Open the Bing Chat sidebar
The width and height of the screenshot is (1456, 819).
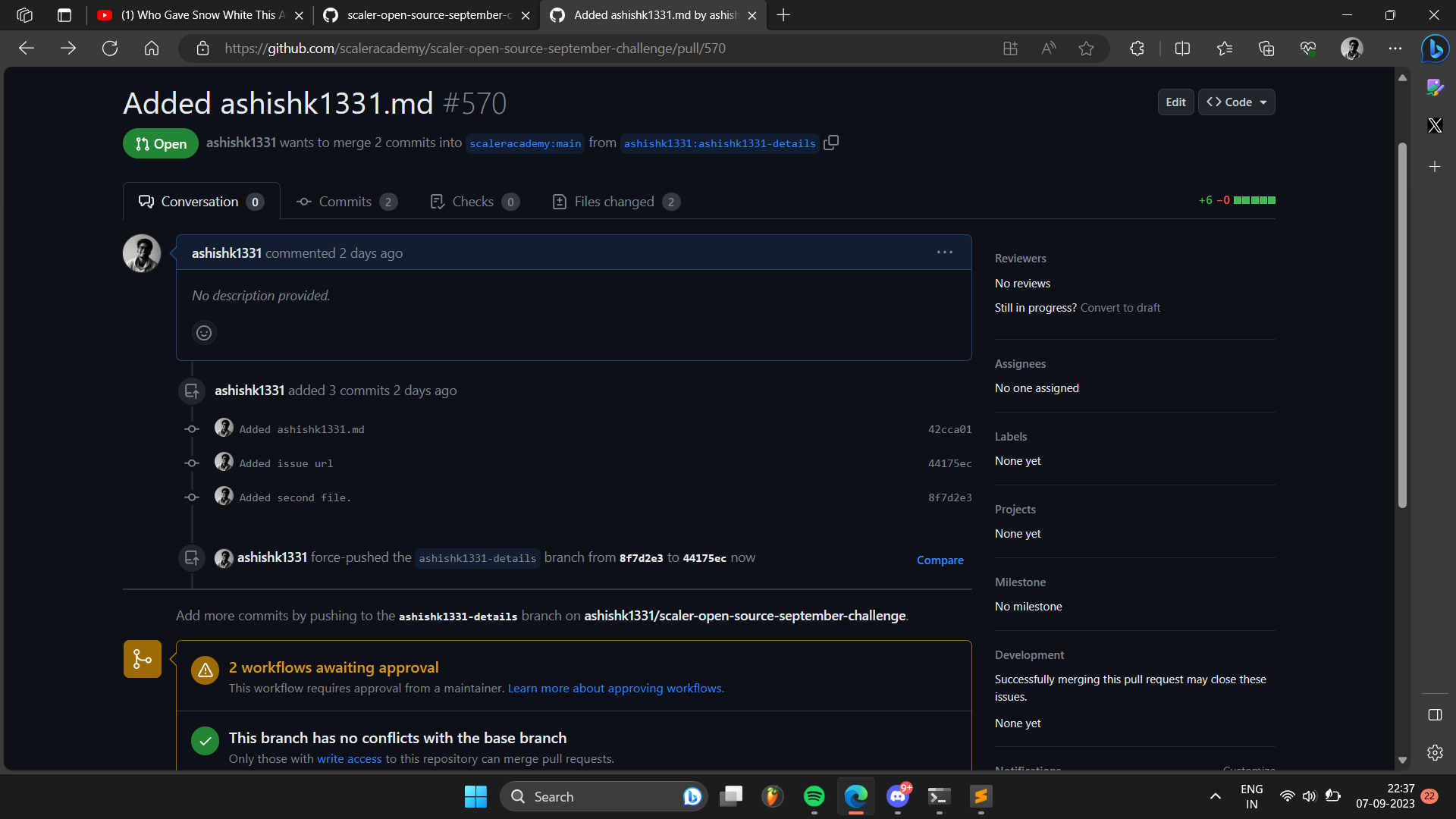1434,48
